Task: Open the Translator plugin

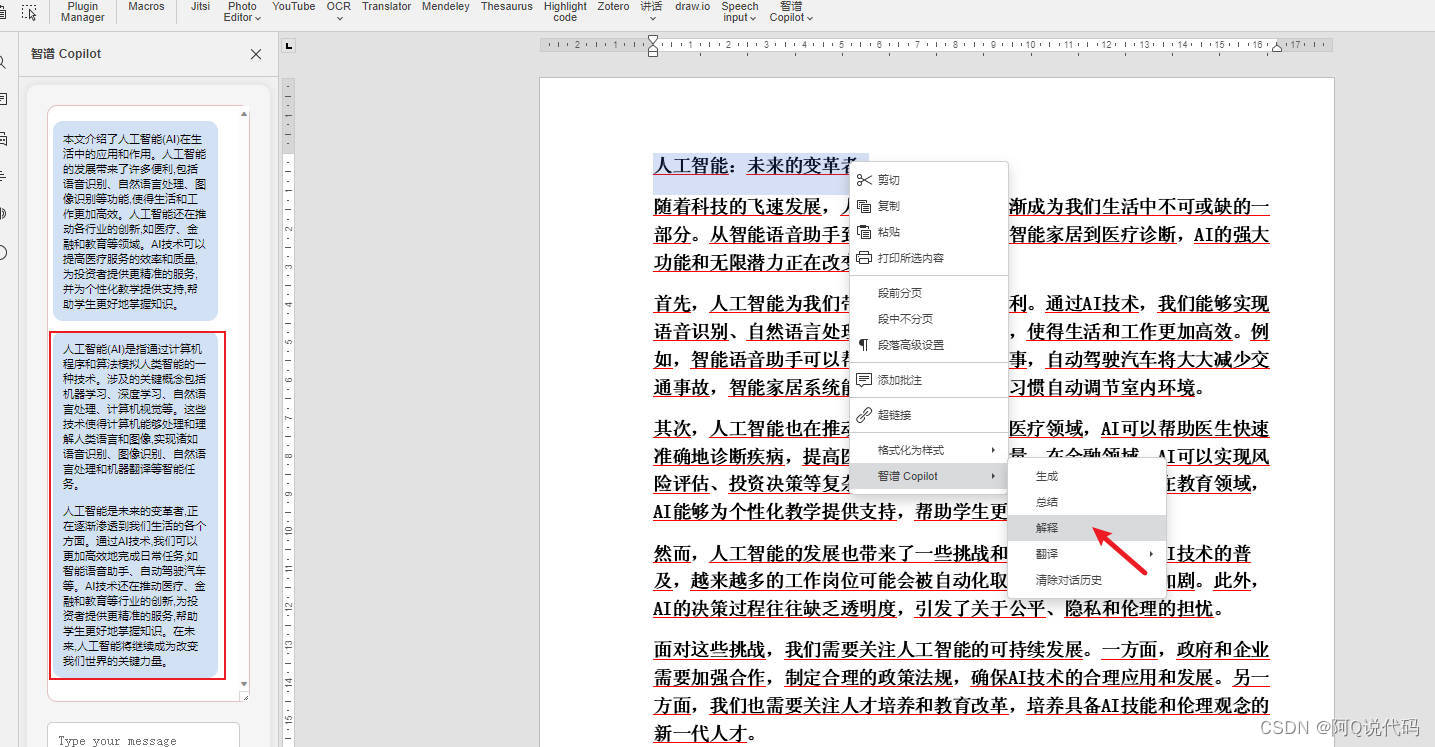Action: click(x=386, y=7)
